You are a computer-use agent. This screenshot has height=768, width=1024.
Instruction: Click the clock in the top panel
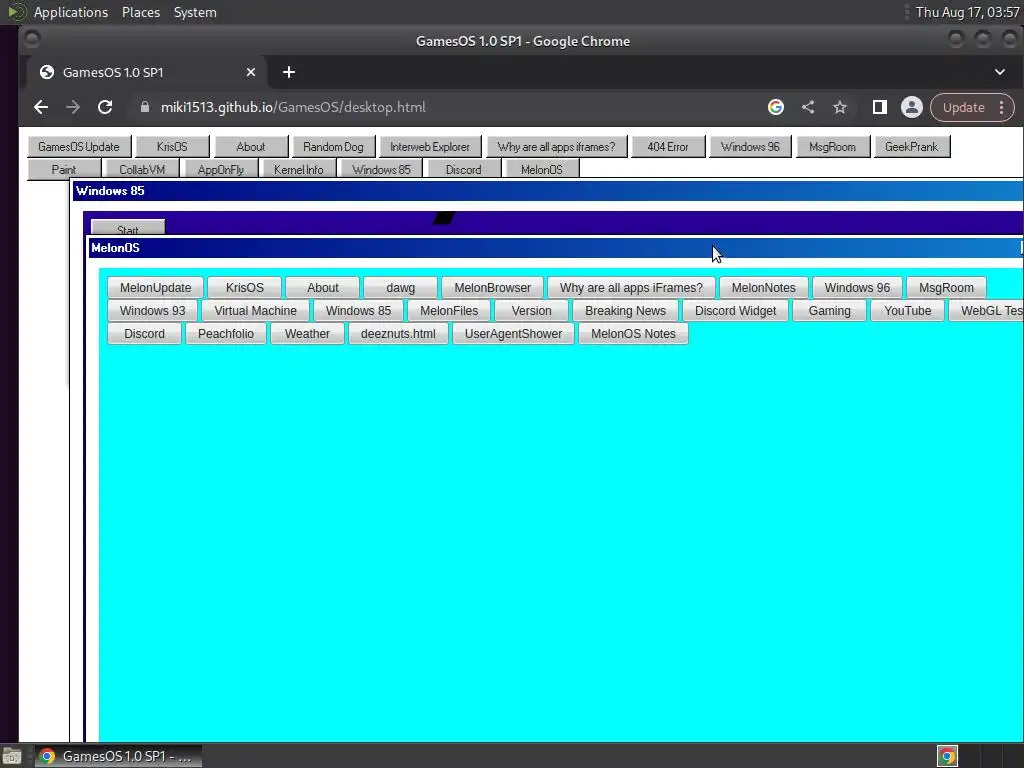coord(967,12)
